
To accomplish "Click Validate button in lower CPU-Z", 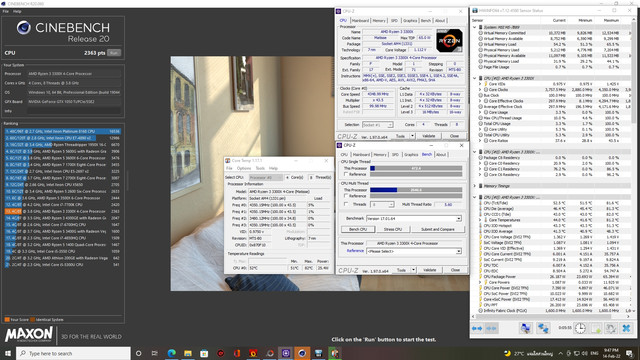I will pyautogui.click(x=429, y=270).
